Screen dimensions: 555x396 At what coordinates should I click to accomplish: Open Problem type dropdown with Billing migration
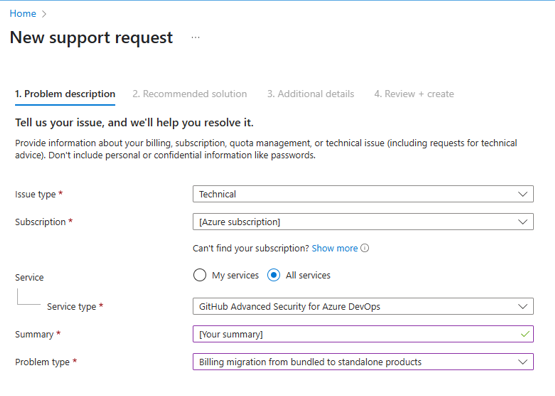point(363,362)
